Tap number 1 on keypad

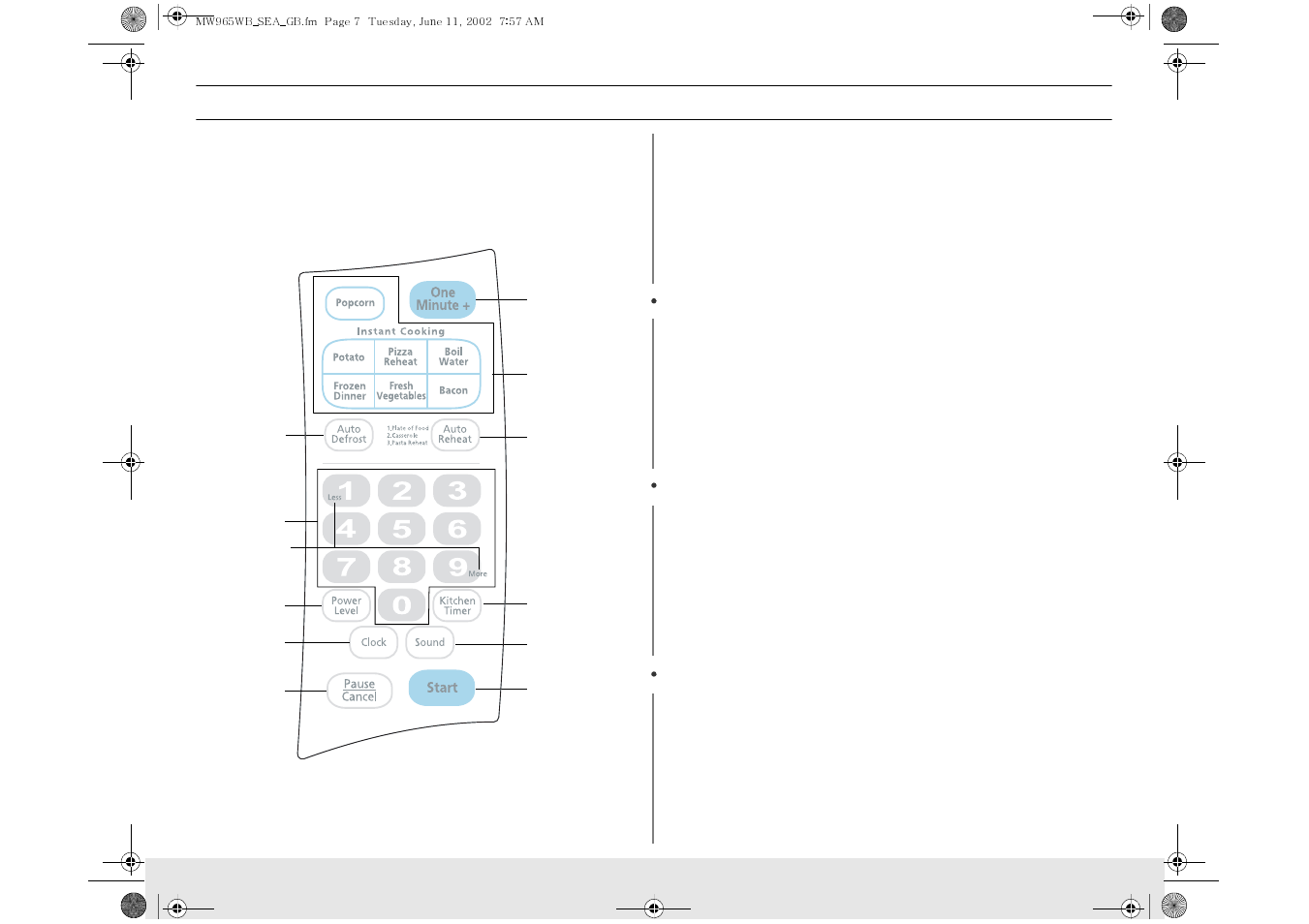point(346,491)
